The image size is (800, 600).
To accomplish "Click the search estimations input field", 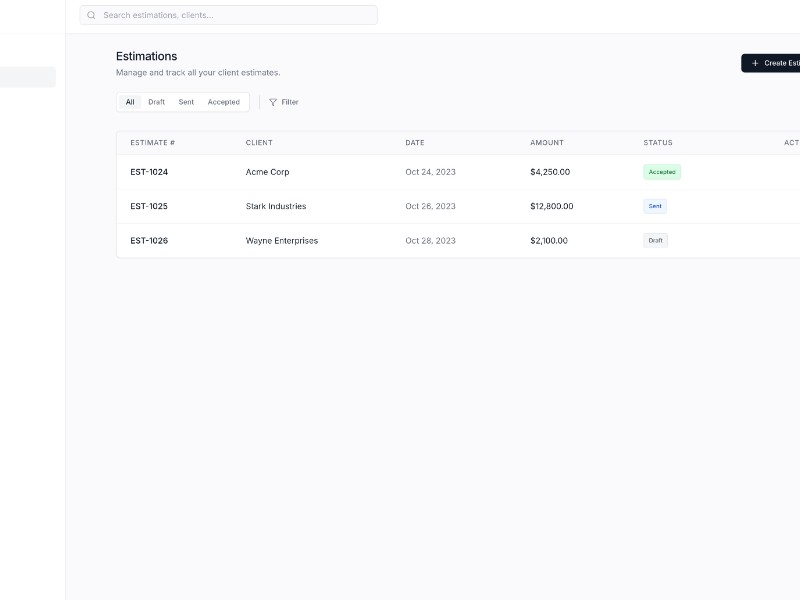I will 228,15.
